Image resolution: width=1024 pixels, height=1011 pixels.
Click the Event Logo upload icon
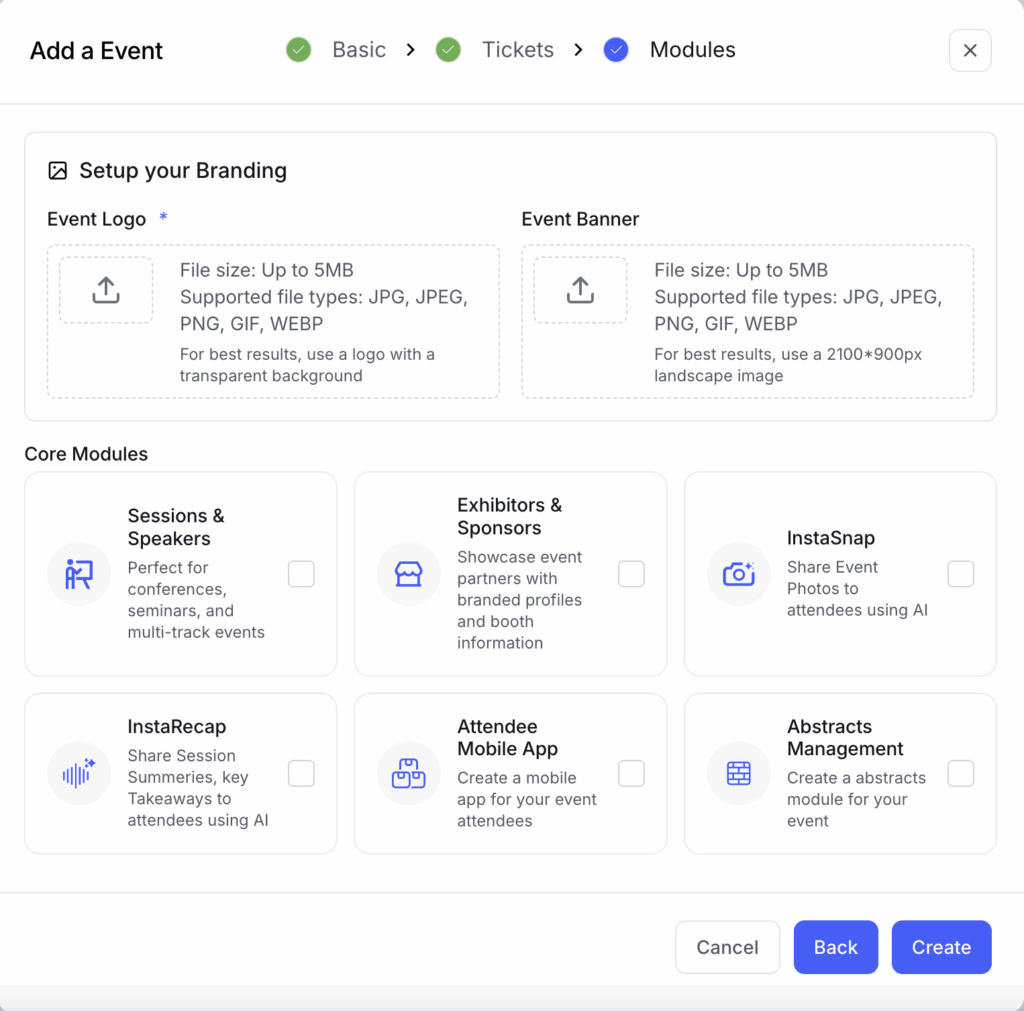(x=106, y=290)
